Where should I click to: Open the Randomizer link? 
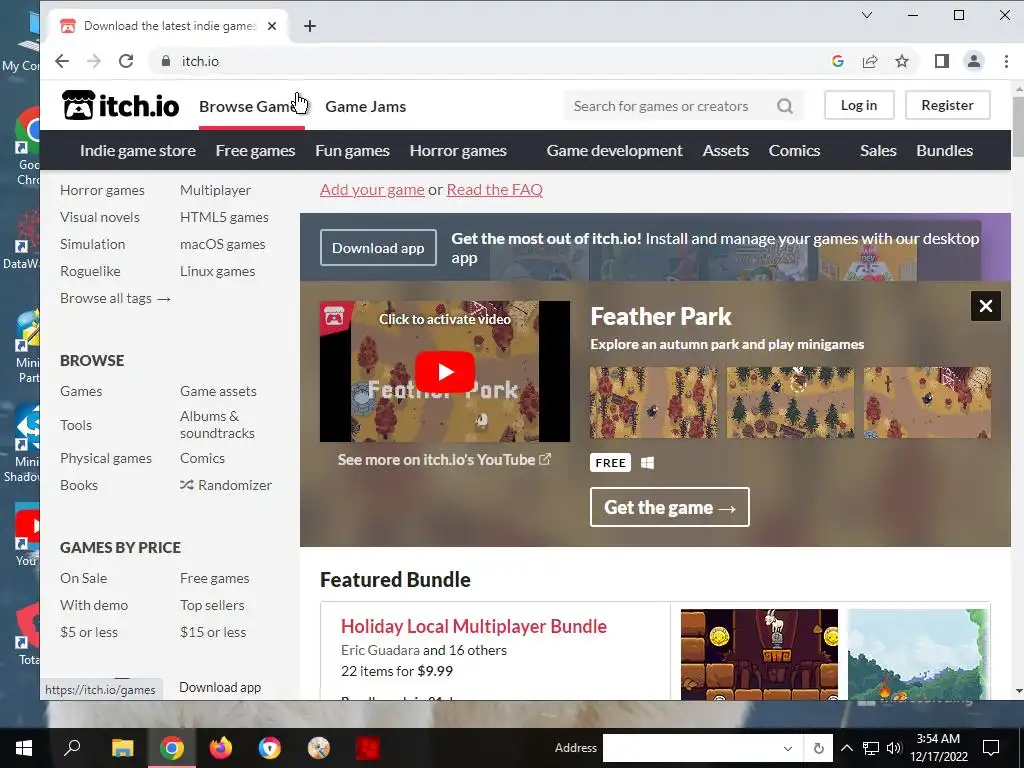point(226,485)
